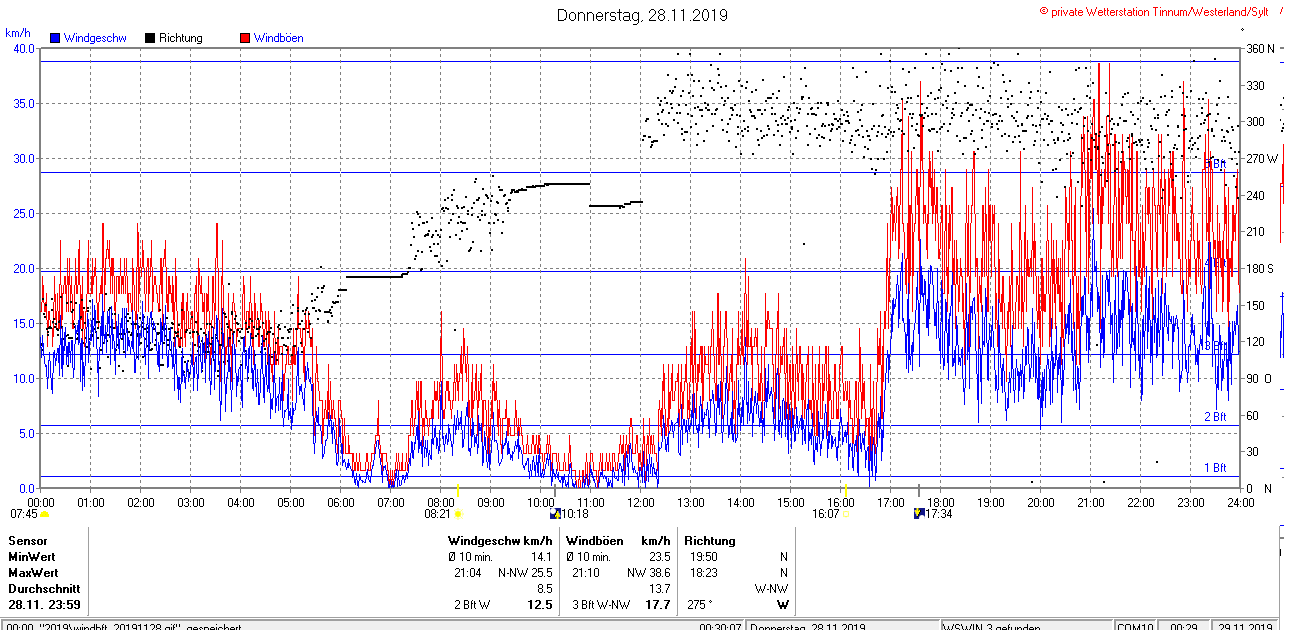The image size is (1310, 630).
Task: Click the 40.0 value on the speed axis
Action: point(23,49)
